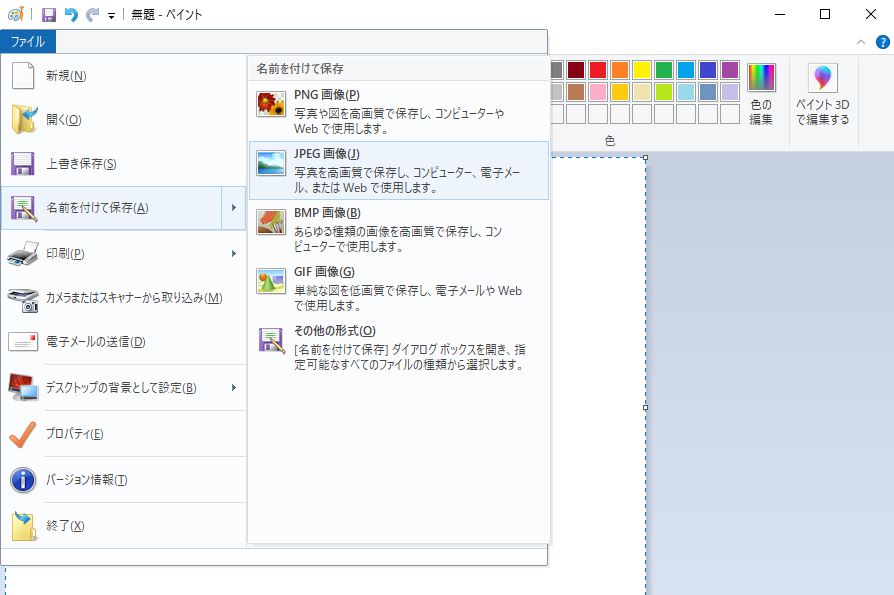The height and width of the screenshot is (595, 894).
Task: Click the canvas top-right corner handle
Action: pyautogui.click(x=645, y=157)
